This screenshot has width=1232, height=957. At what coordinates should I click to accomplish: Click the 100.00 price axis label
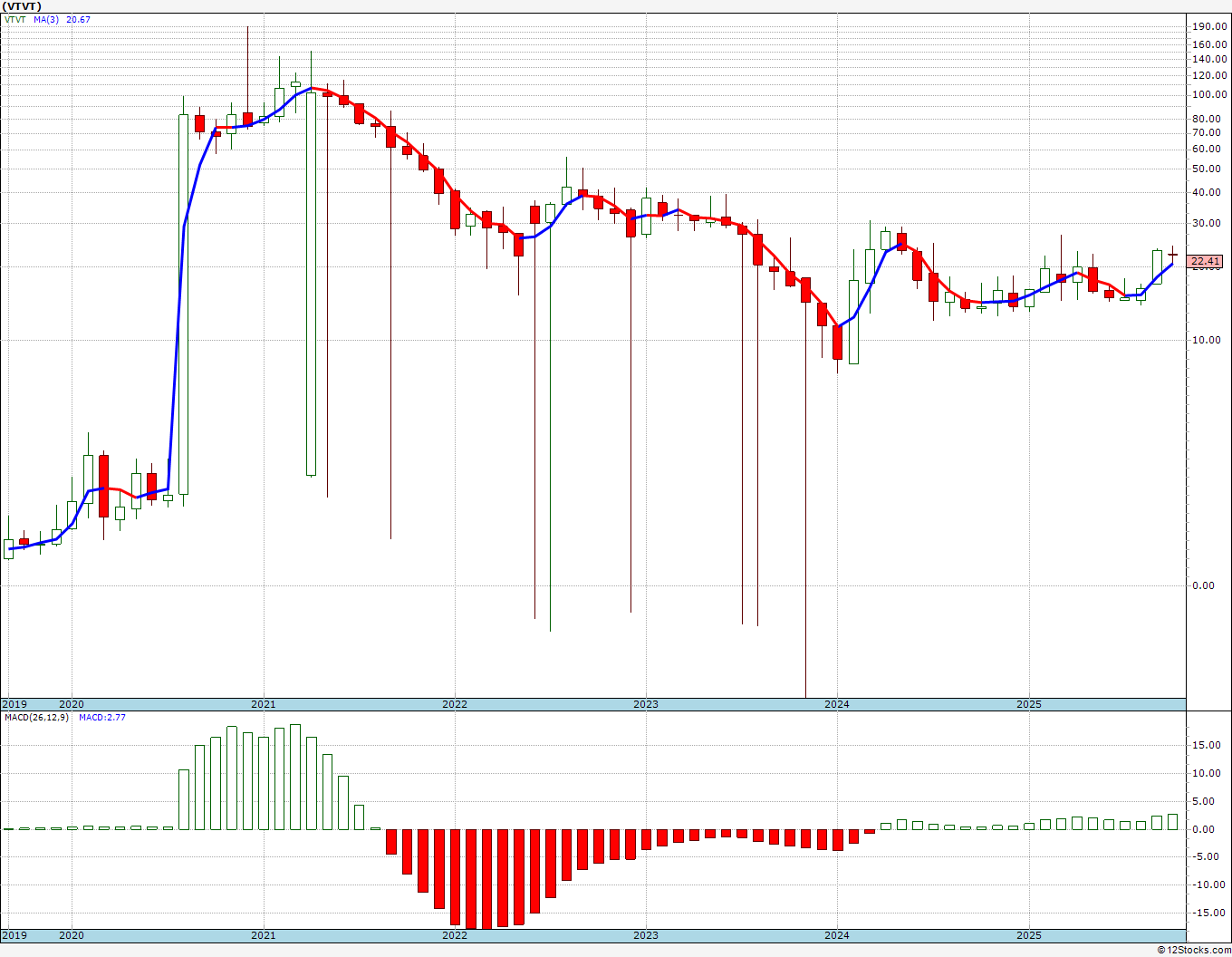coord(1209,94)
